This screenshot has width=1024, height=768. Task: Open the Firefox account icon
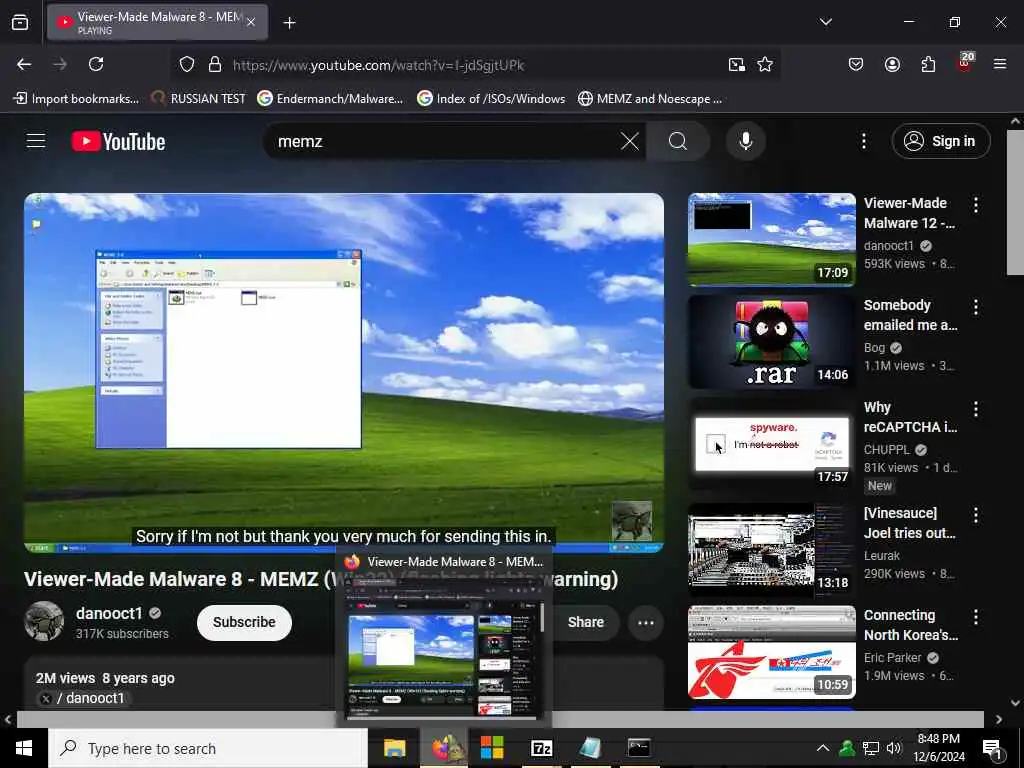click(x=892, y=64)
